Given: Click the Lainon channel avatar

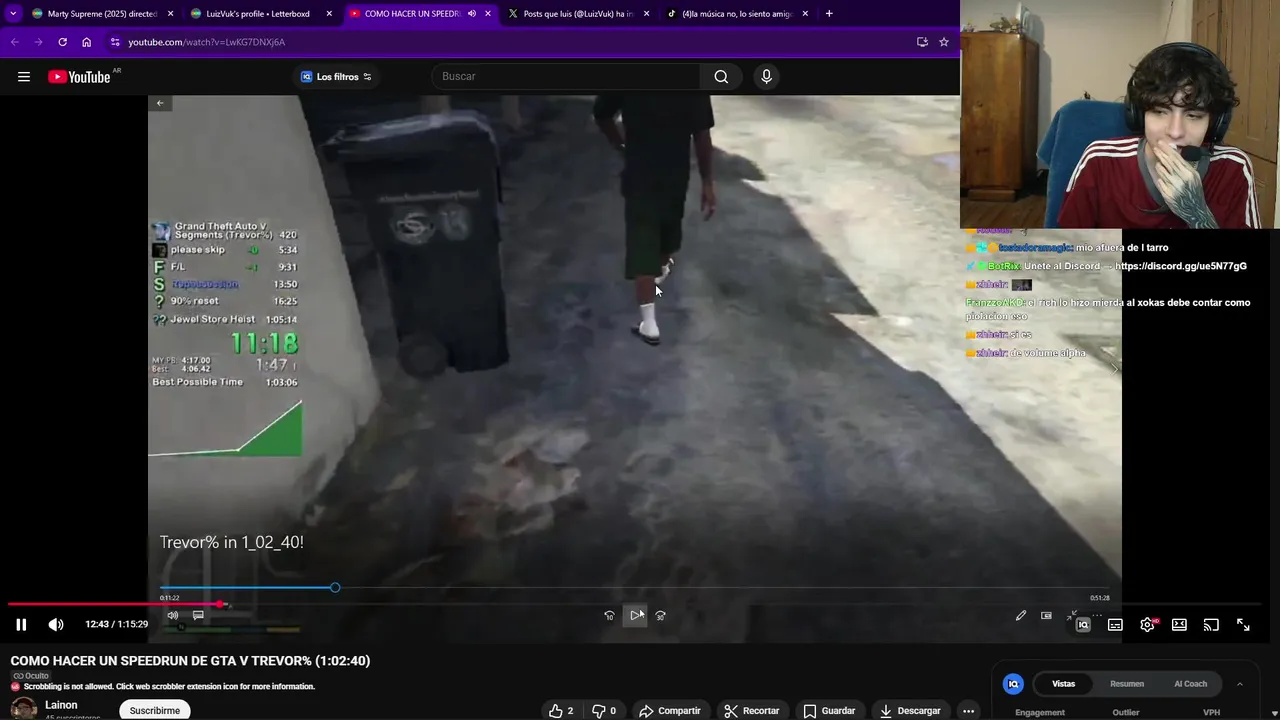Looking at the screenshot, I should pyautogui.click(x=24, y=709).
